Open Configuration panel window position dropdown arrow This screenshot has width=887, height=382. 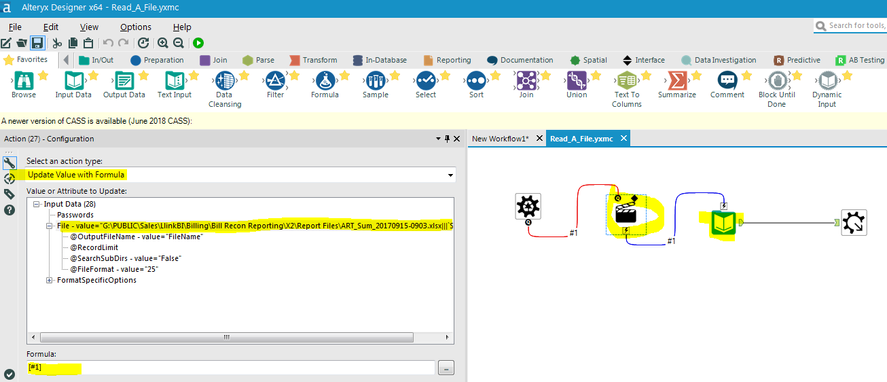pyautogui.click(x=438, y=139)
